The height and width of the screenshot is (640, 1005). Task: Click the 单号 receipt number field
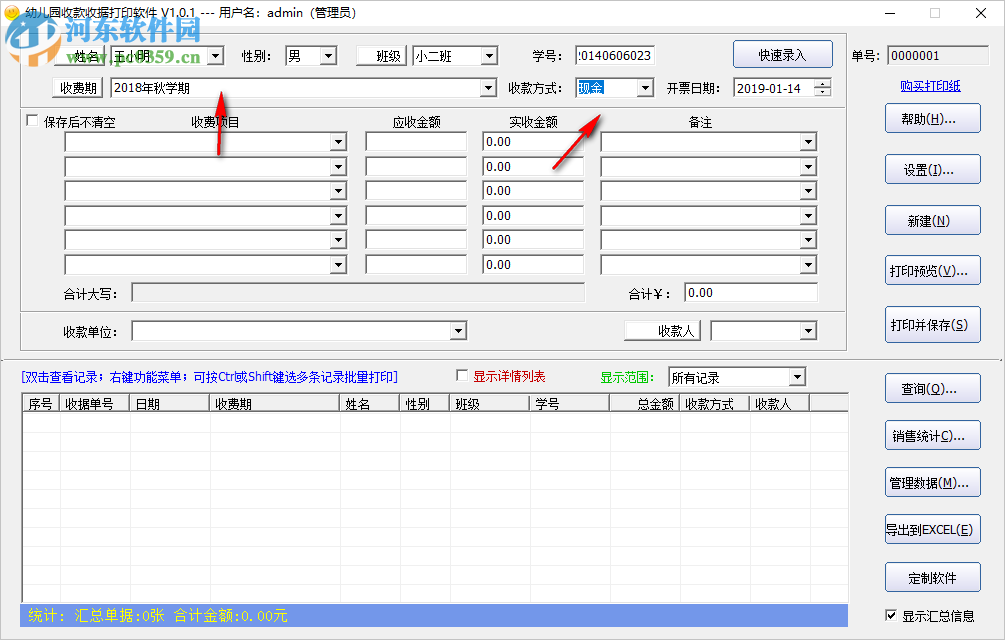pos(938,56)
